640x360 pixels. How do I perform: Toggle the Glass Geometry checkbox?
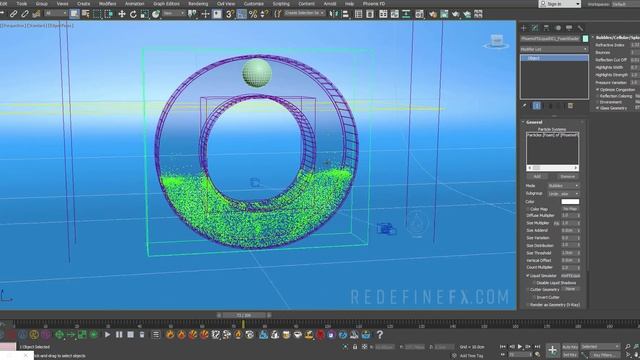click(598, 108)
